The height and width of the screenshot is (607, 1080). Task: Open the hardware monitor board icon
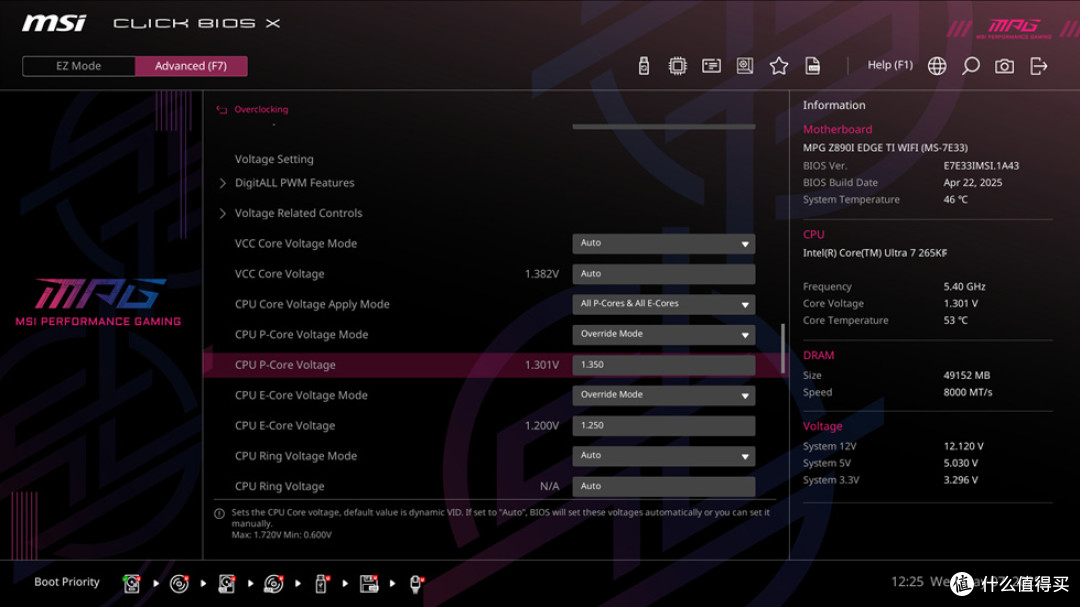pyautogui.click(x=745, y=65)
